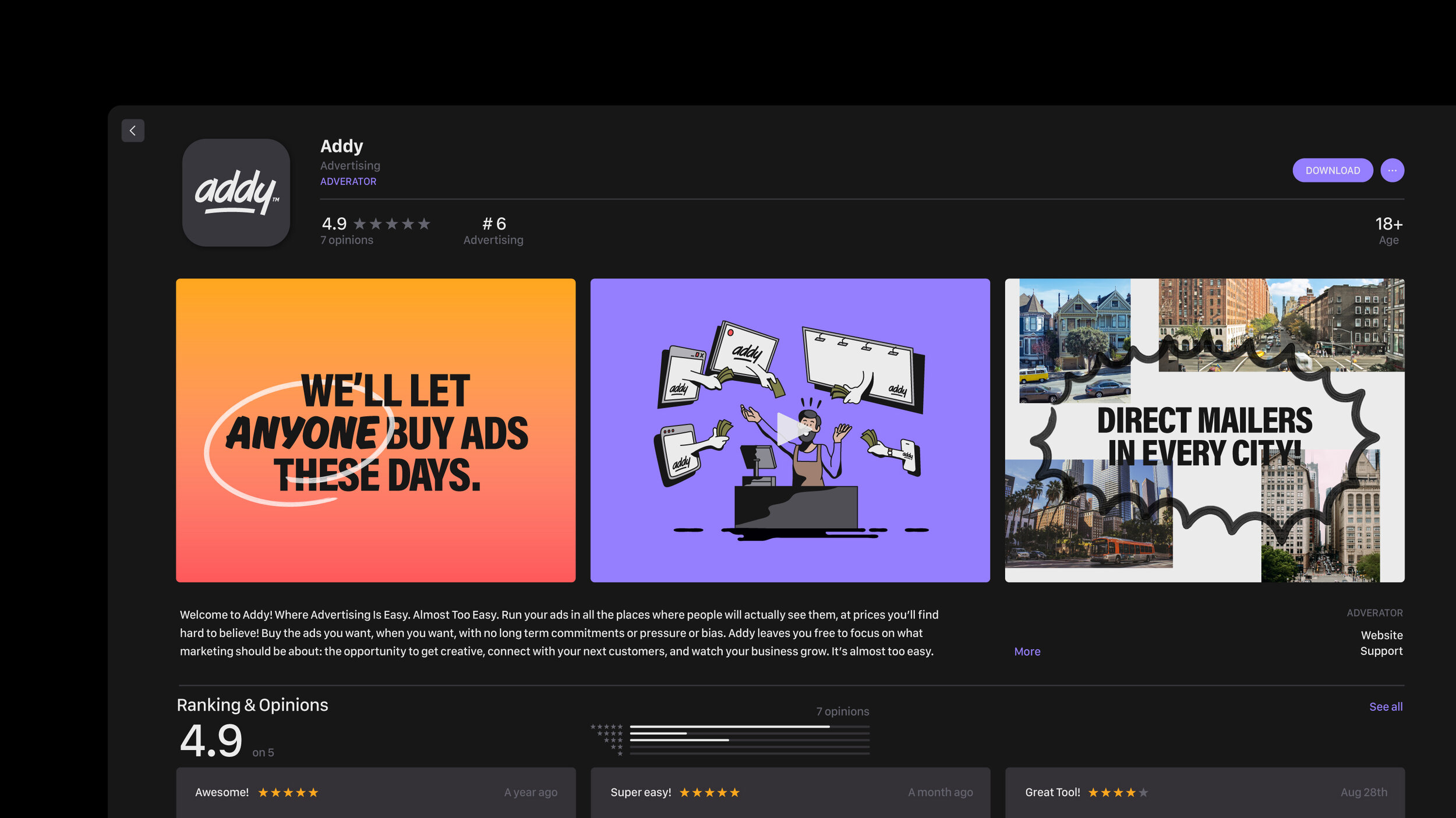Open the Website link
This screenshot has height=818, width=1456.
1381,635
